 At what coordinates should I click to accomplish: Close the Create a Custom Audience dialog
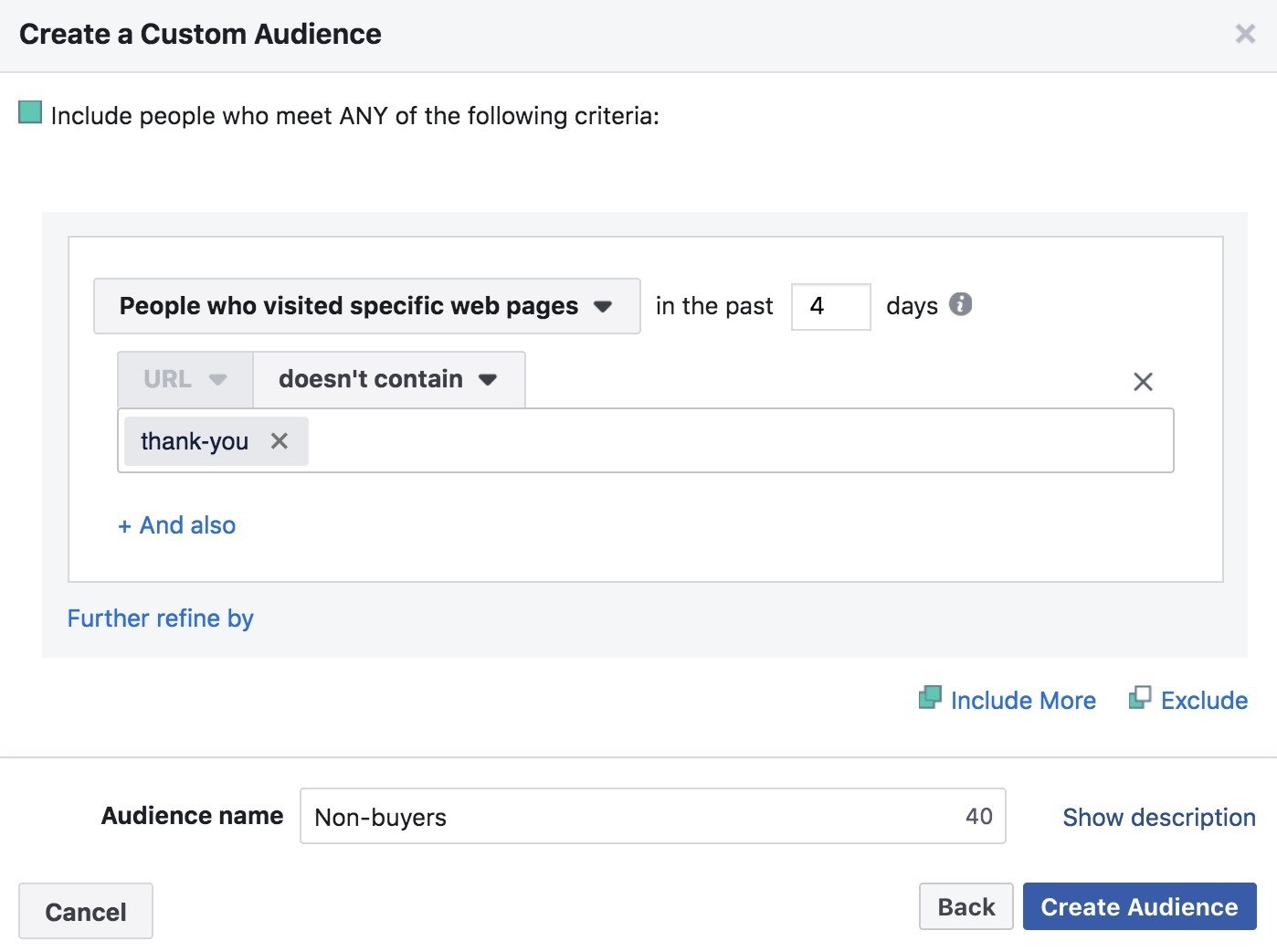coord(1244,34)
